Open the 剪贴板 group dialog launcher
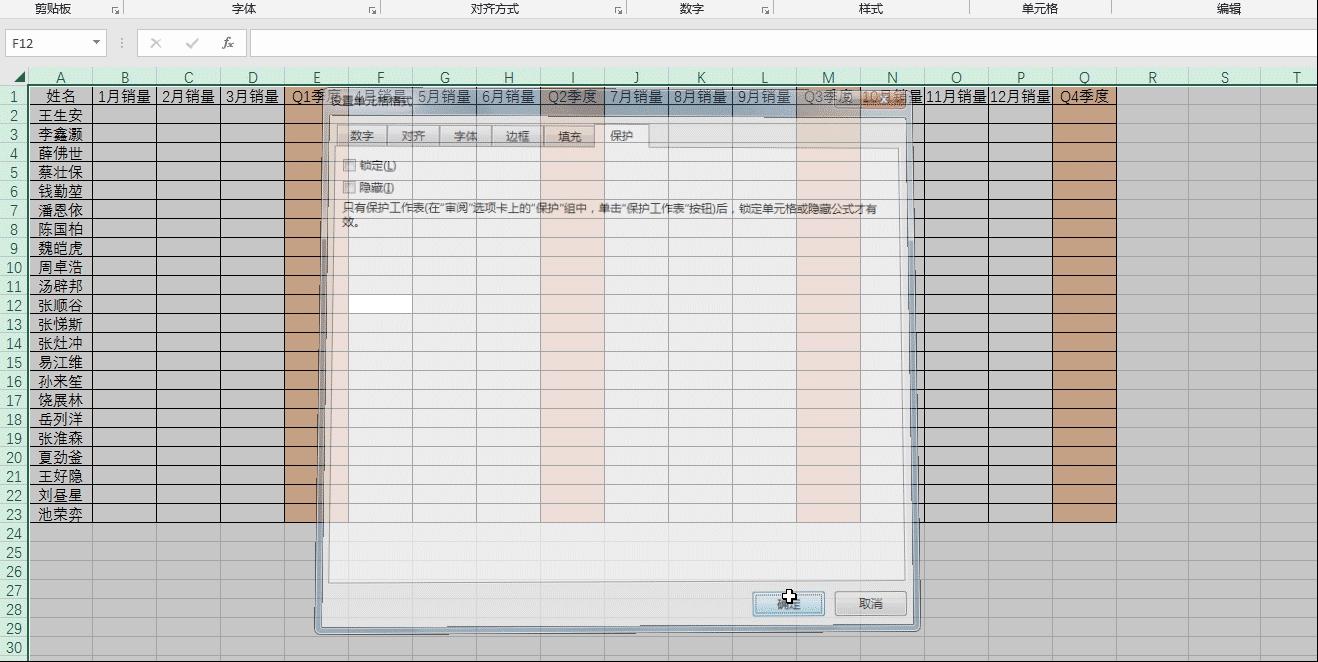1318x662 pixels. (115, 9)
